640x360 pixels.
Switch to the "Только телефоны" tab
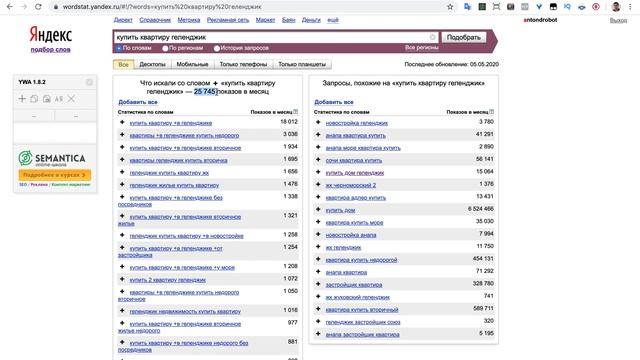tap(243, 64)
